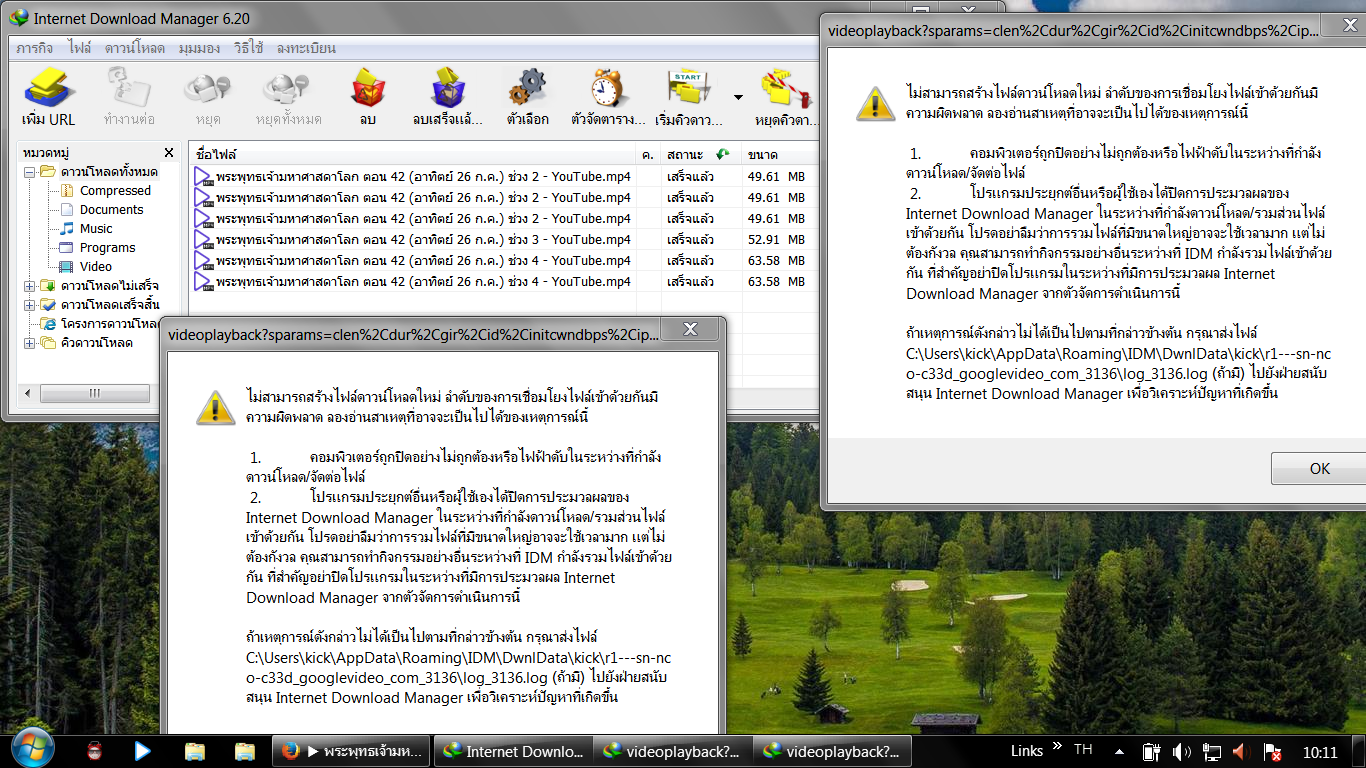Viewport: 1366px width, 768px height.
Task: Collapse the ดาวน์โหลดทั้งหมด tree node
Action: tap(30, 172)
